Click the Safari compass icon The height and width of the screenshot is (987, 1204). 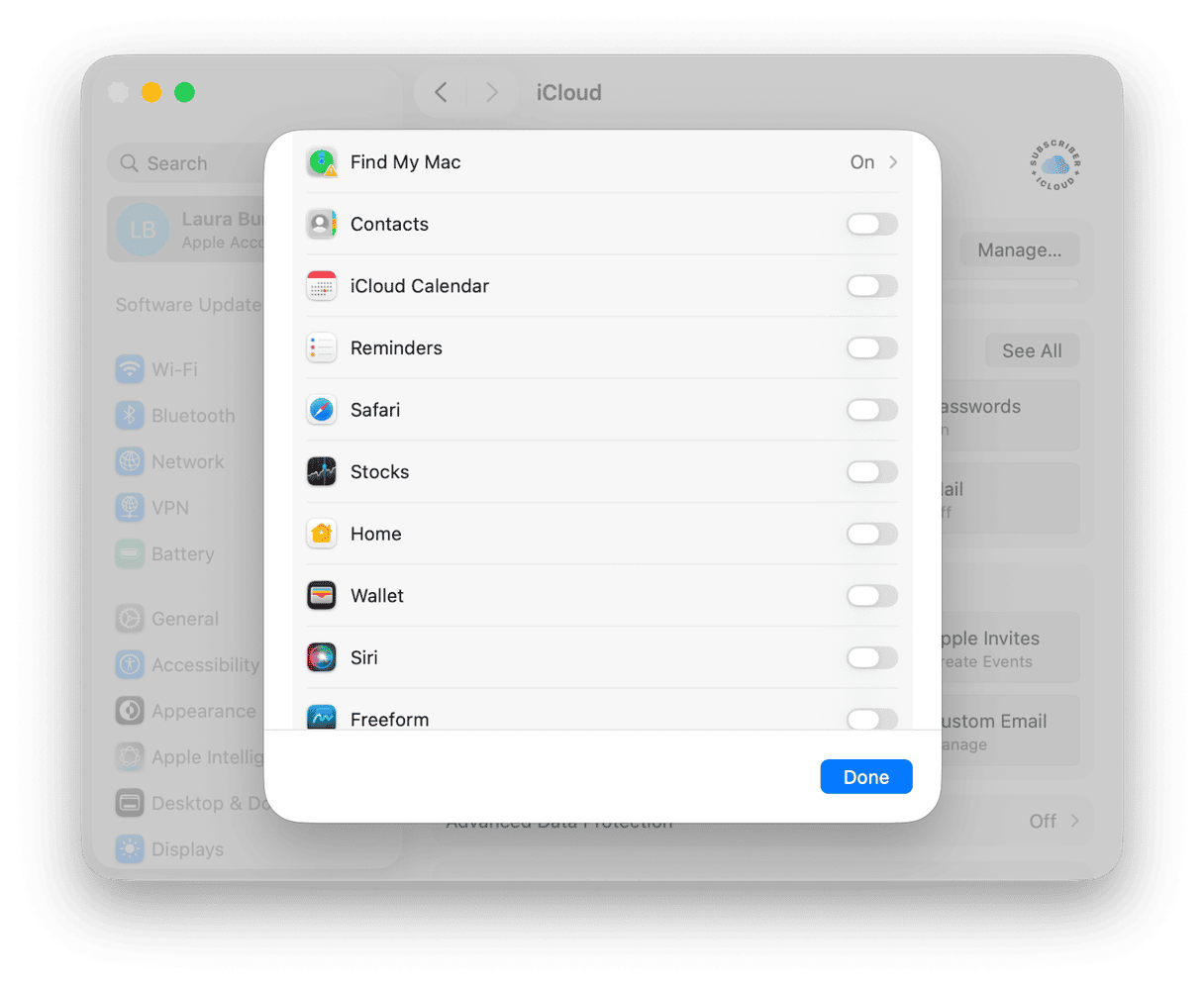point(322,410)
